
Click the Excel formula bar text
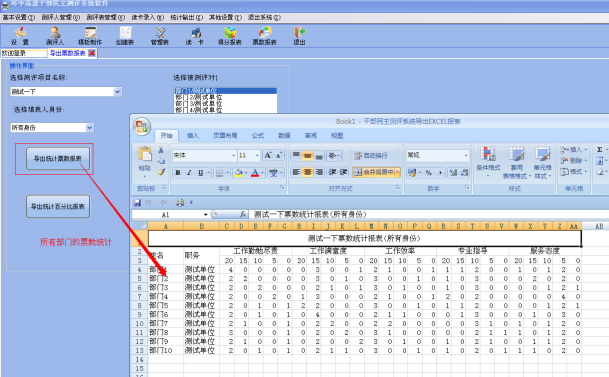click(310, 214)
